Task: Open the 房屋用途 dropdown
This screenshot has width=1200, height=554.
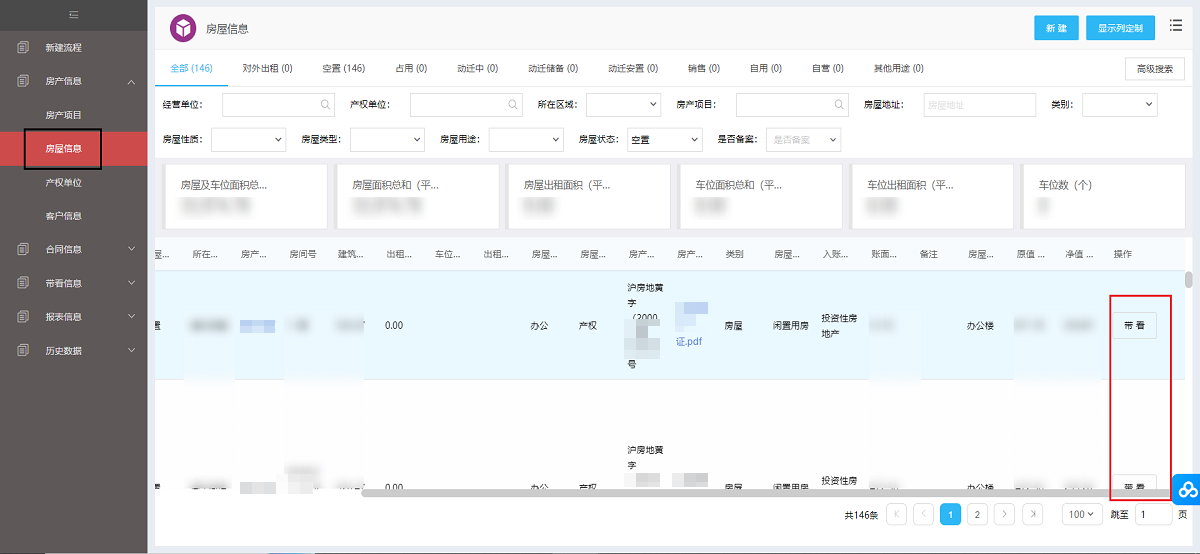Action: pos(526,140)
